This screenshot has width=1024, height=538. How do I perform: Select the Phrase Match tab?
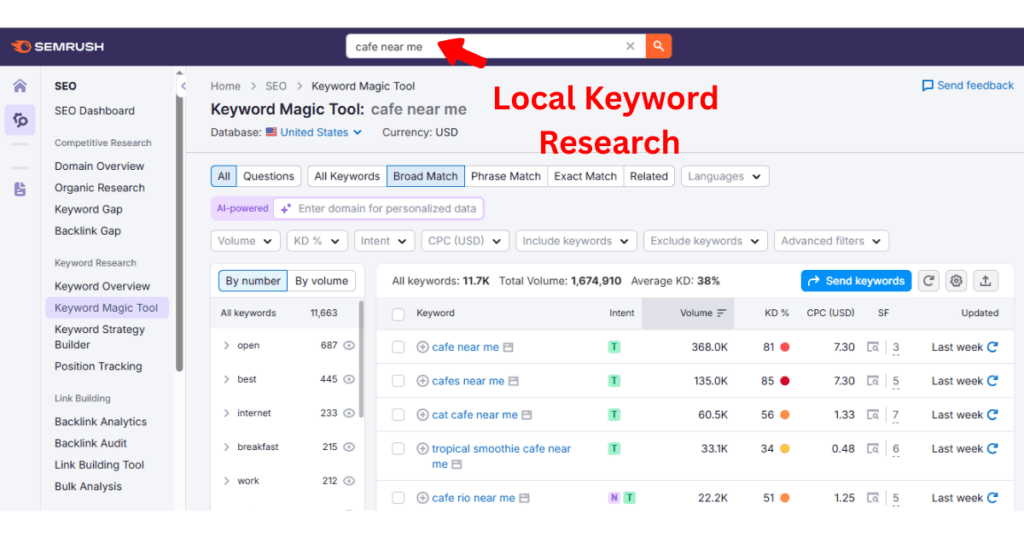click(505, 176)
